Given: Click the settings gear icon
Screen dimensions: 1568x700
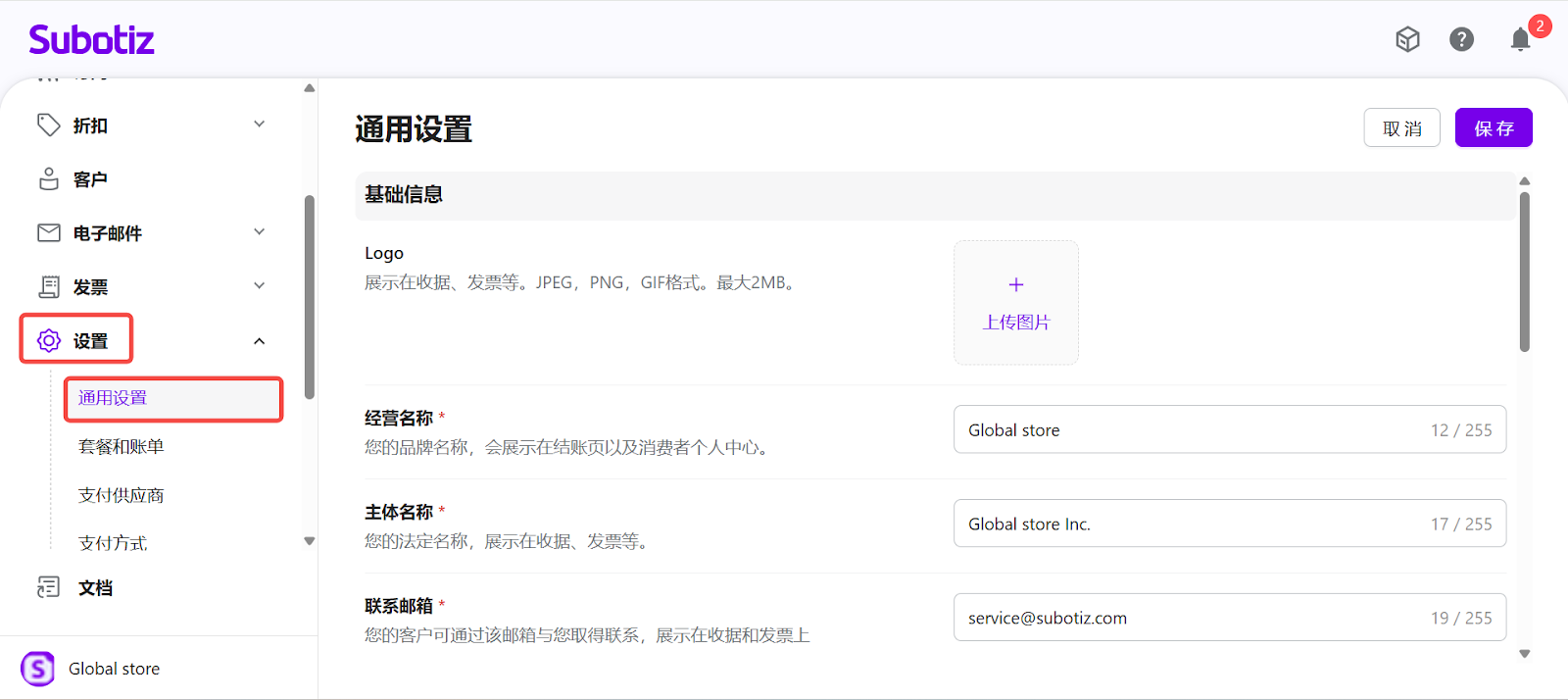Looking at the screenshot, I should 48,340.
